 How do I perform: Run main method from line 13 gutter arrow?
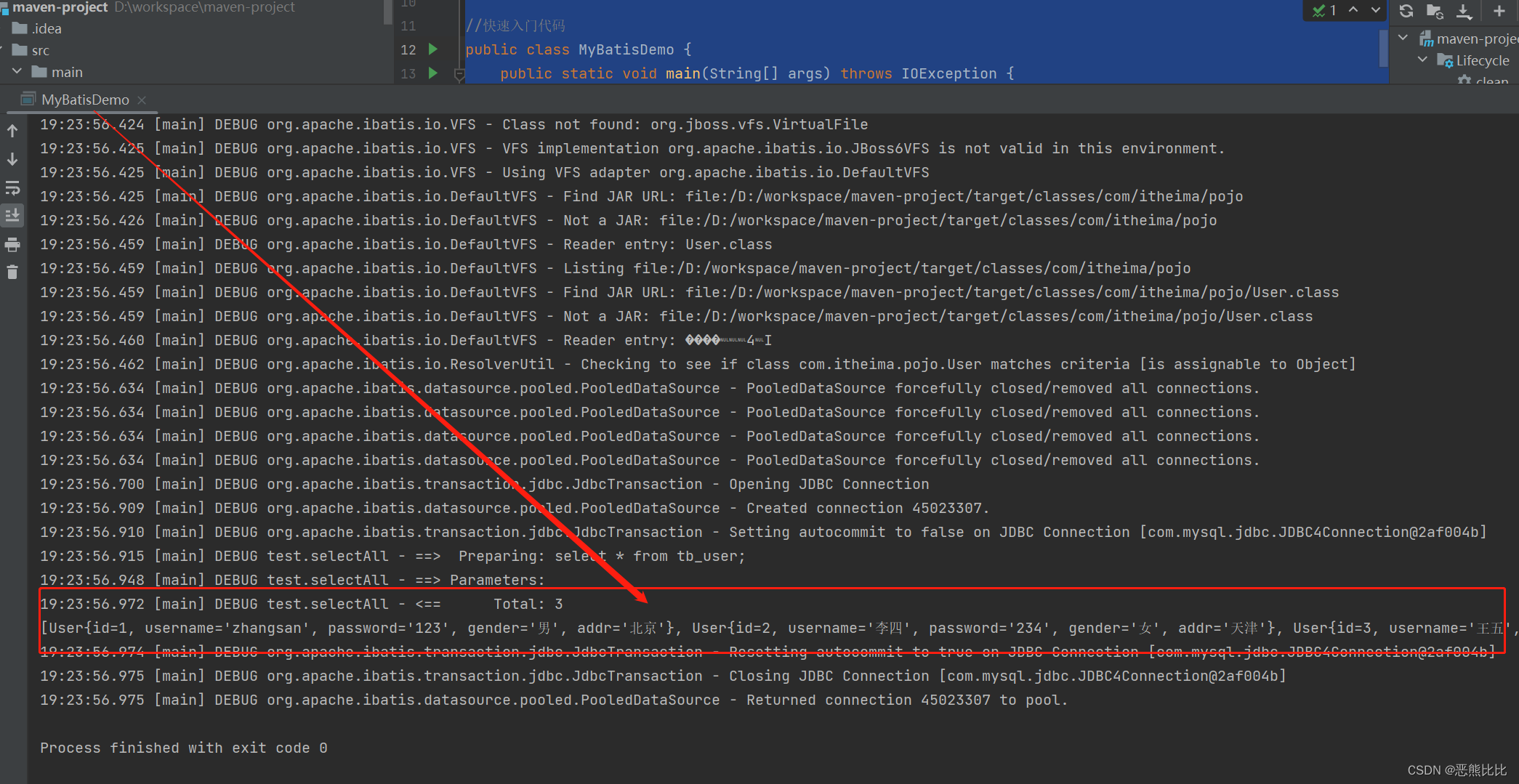click(433, 73)
